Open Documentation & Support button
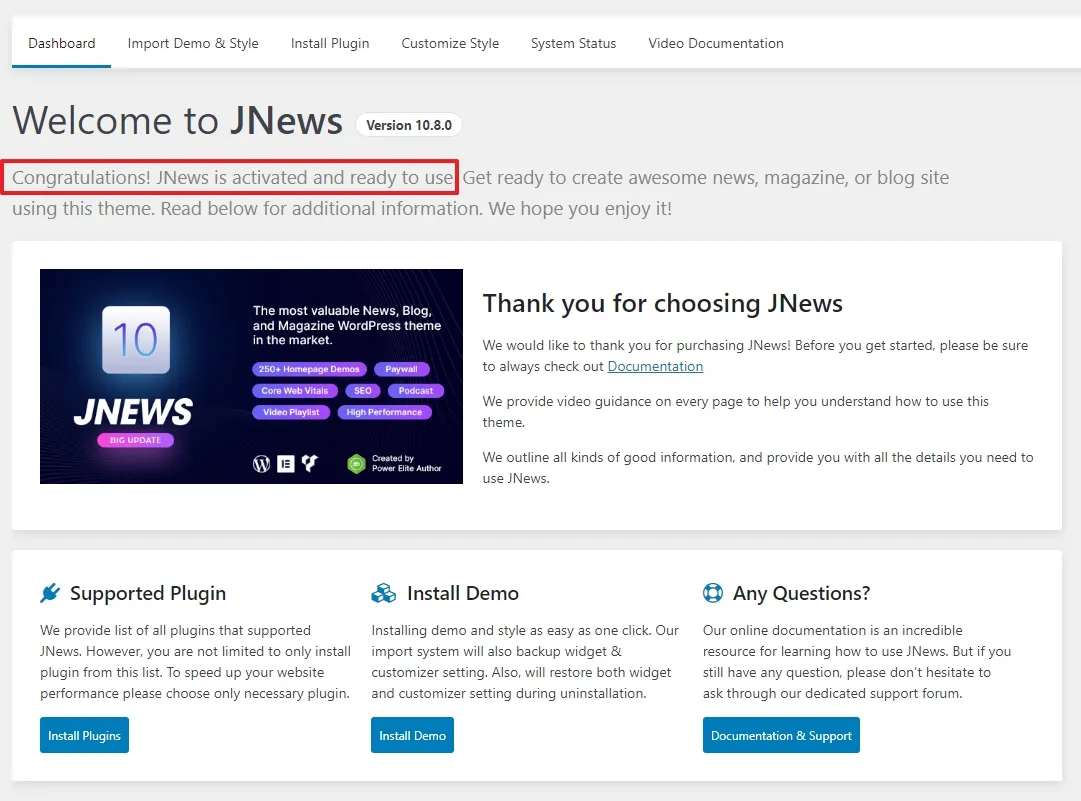 coord(781,735)
